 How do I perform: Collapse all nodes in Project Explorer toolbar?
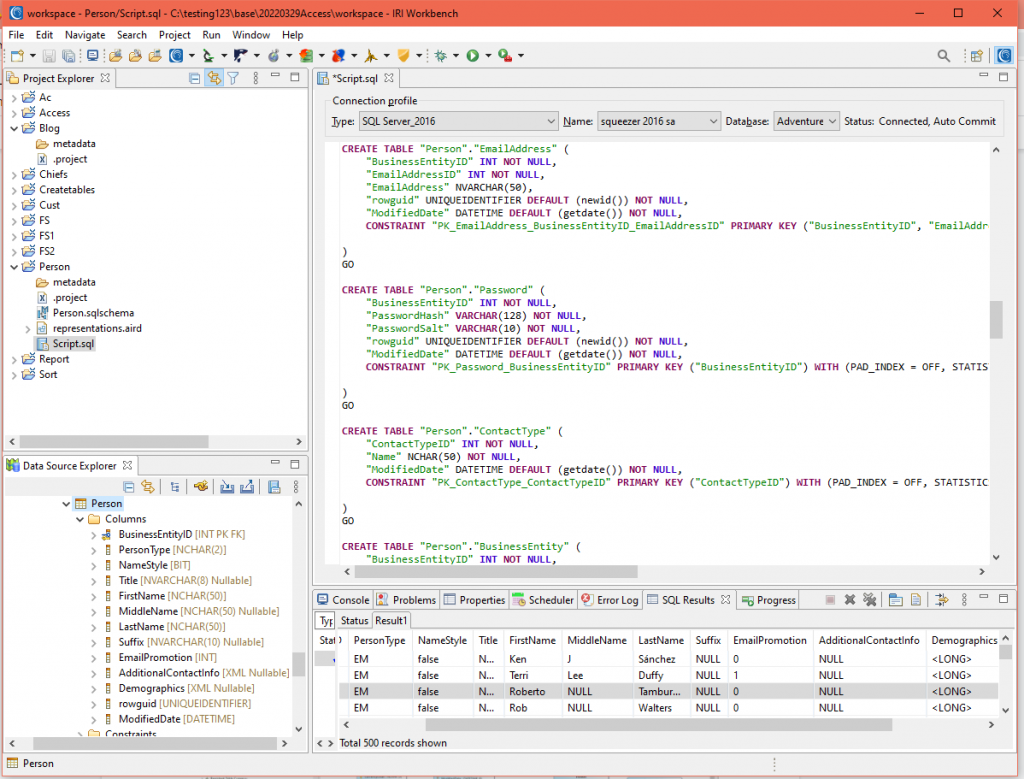click(195, 78)
